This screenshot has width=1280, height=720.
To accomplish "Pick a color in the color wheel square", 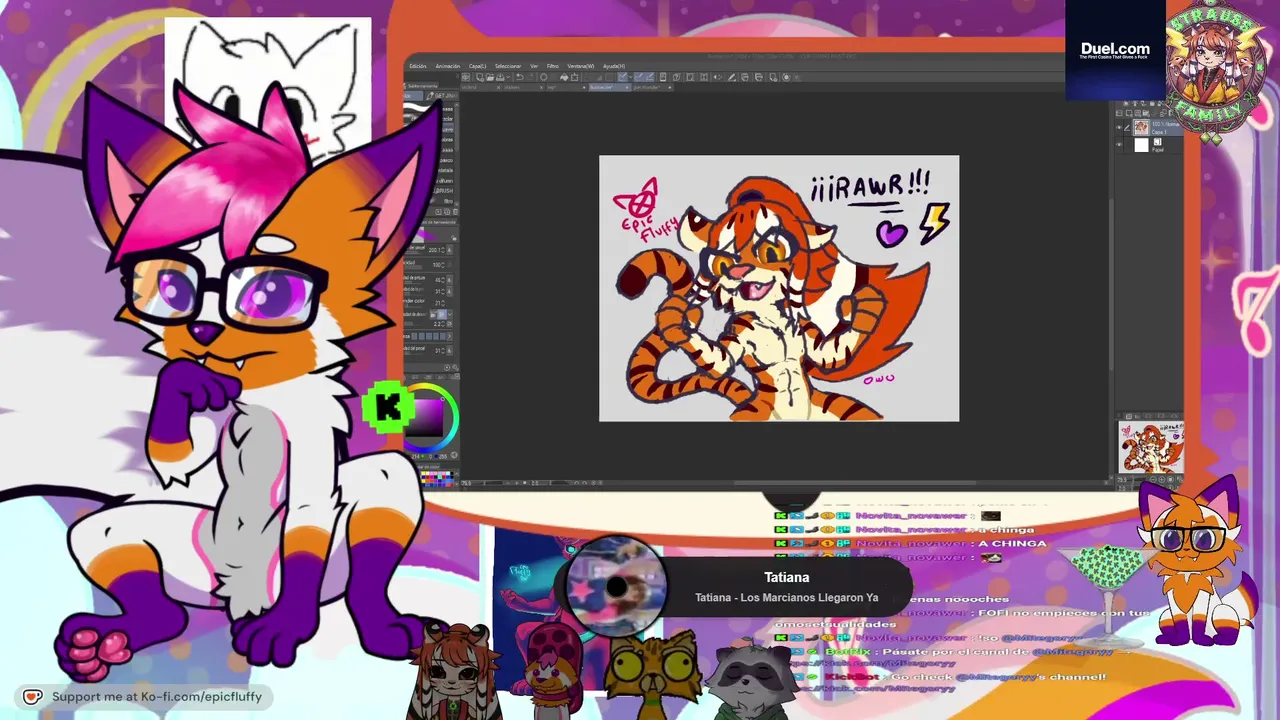I will (x=430, y=416).
